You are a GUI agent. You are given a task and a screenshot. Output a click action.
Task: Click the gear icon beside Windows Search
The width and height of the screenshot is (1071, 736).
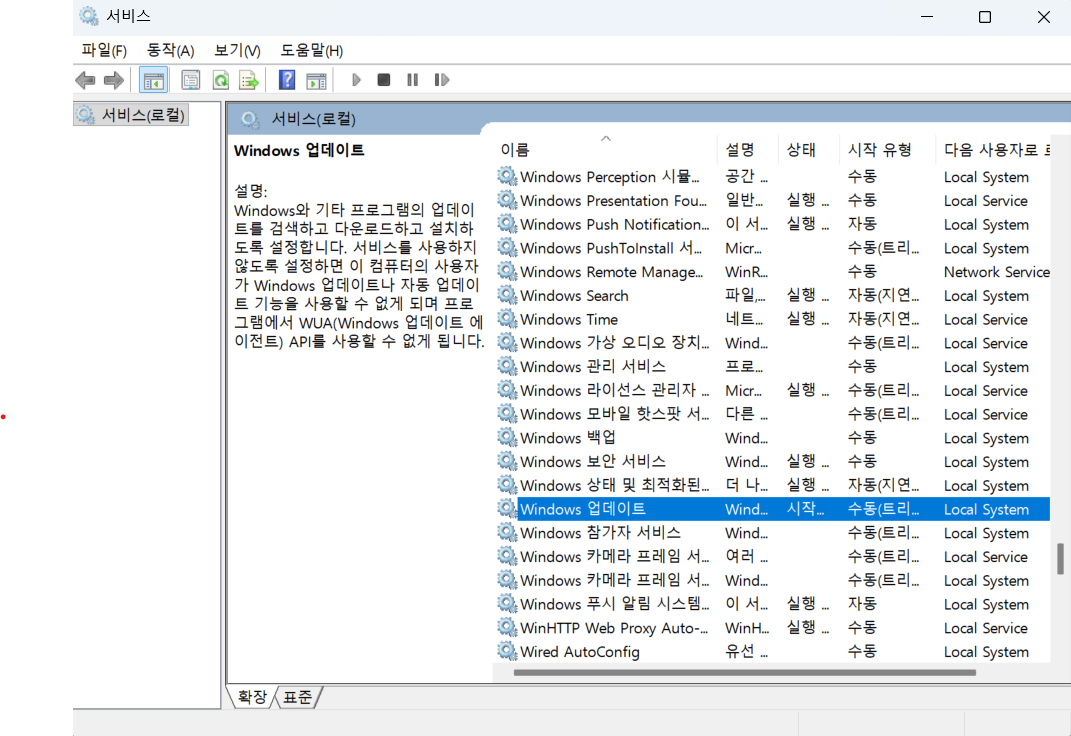click(506, 295)
